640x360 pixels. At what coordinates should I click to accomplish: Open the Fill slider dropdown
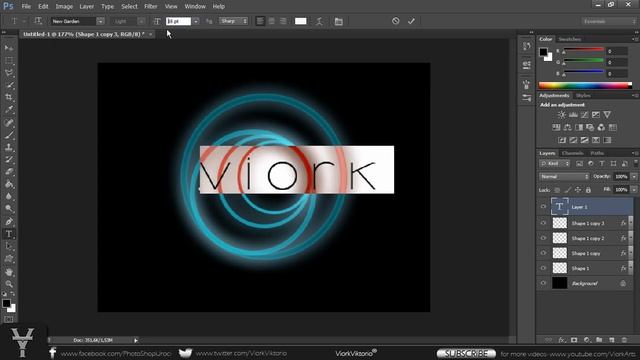pyautogui.click(x=634, y=190)
